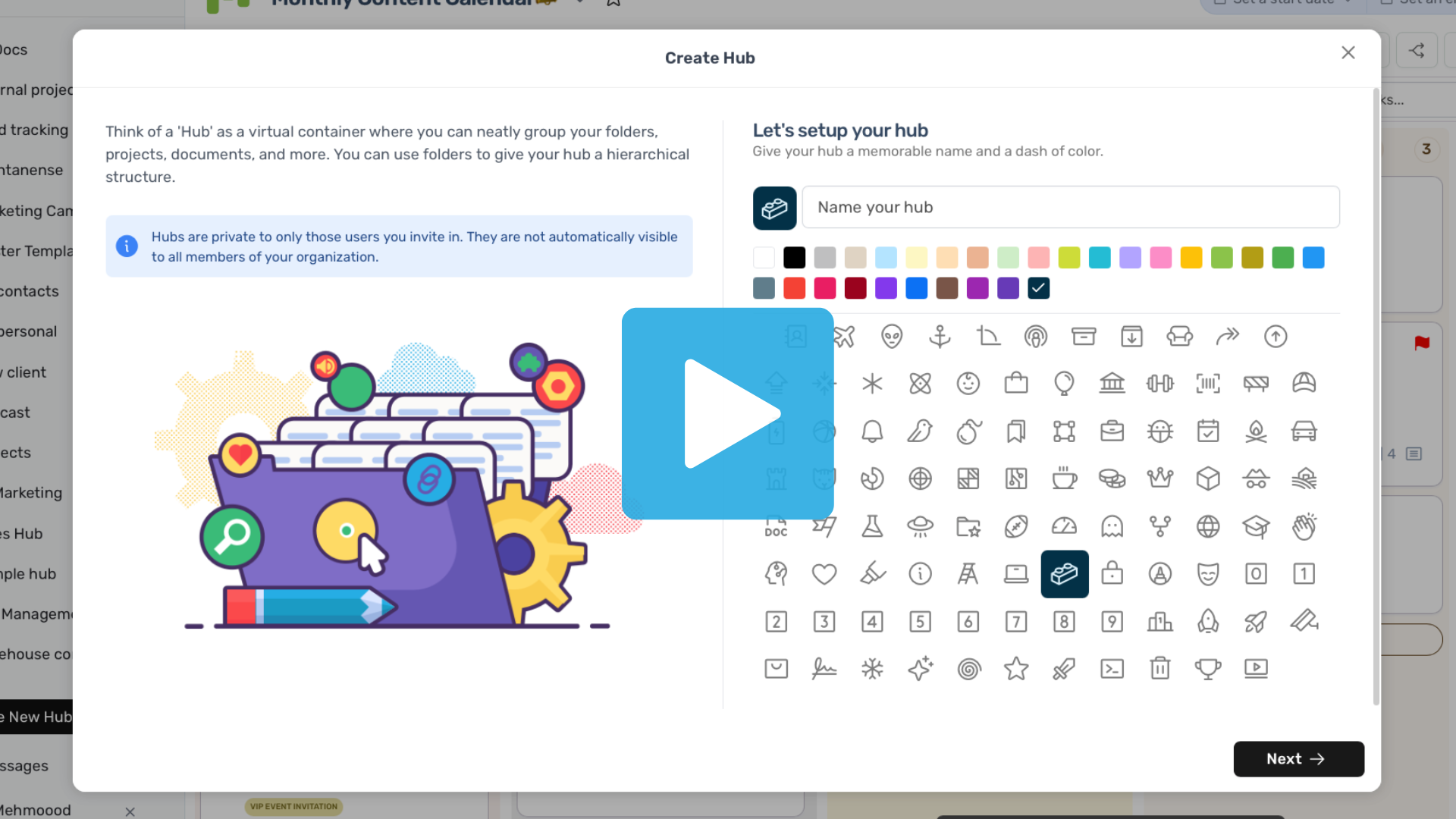
Task: Choose the heart icon
Action: [824, 574]
